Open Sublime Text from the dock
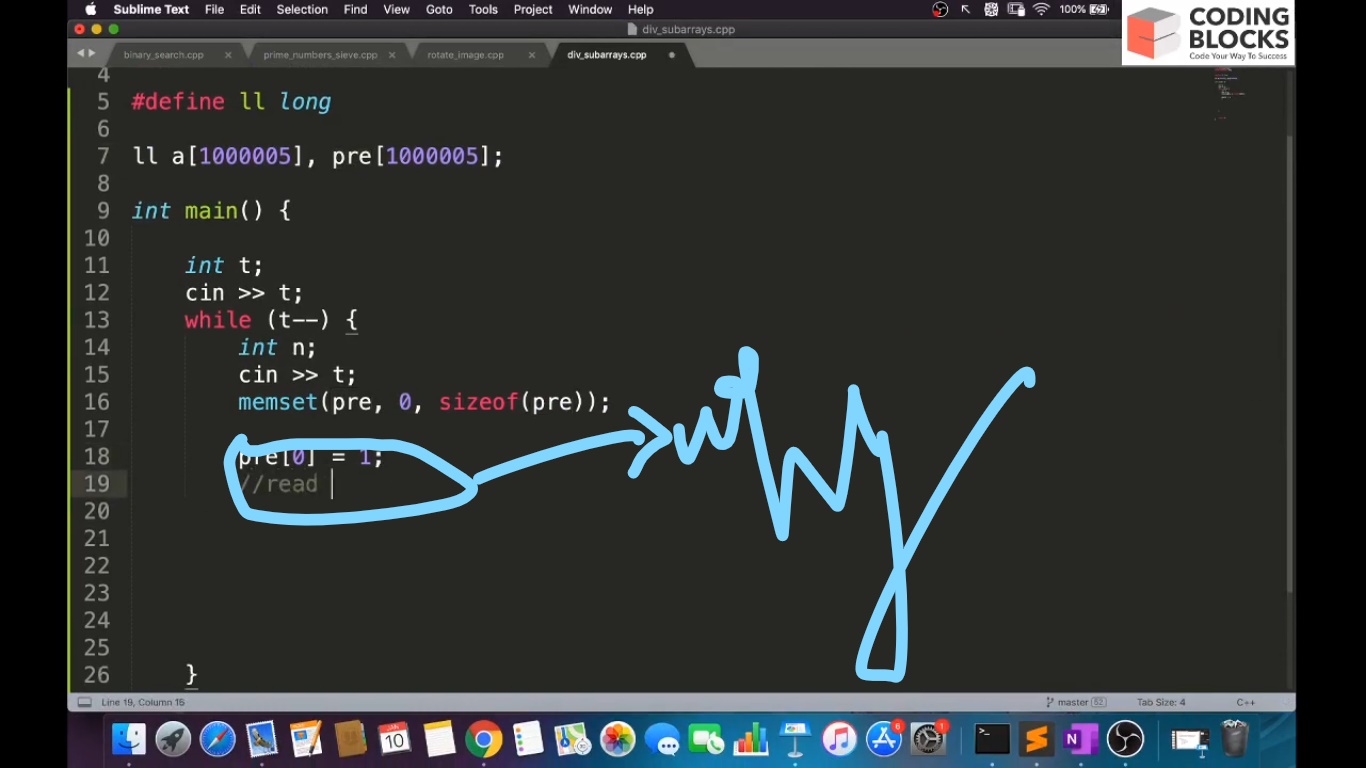Viewport: 1366px width, 768px height. (x=1036, y=740)
